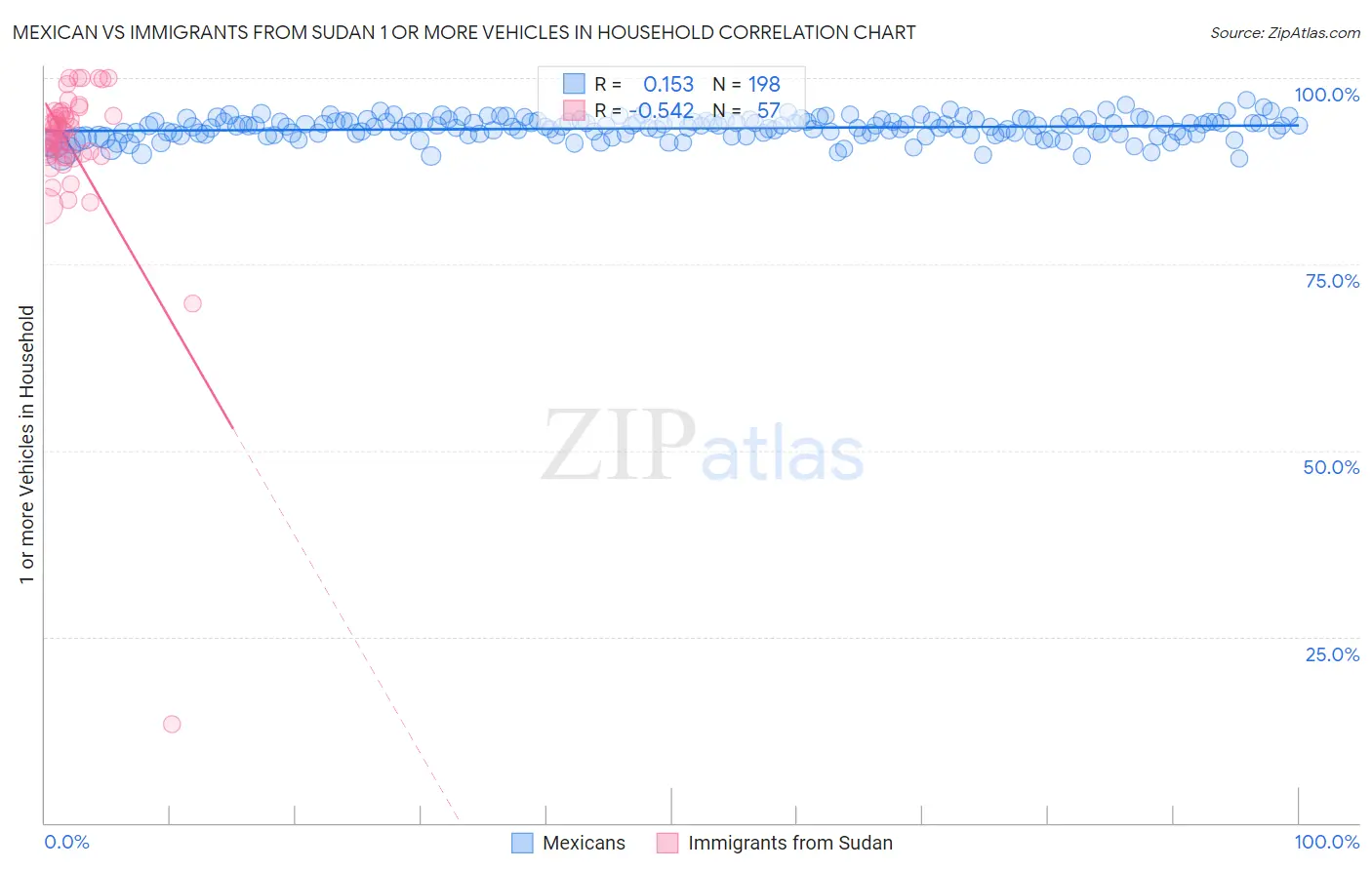This screenshot has width=1372, height=870.
Task: Click the pink data point near 70 percent
Action: point(192,303)
